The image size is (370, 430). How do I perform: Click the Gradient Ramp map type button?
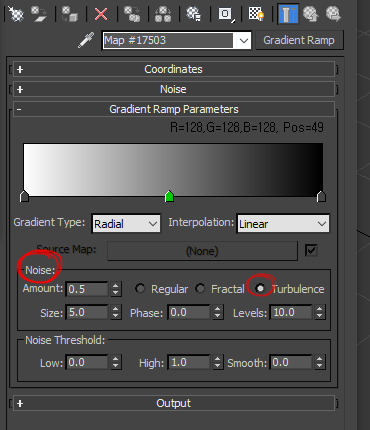(x=299, y=40)
